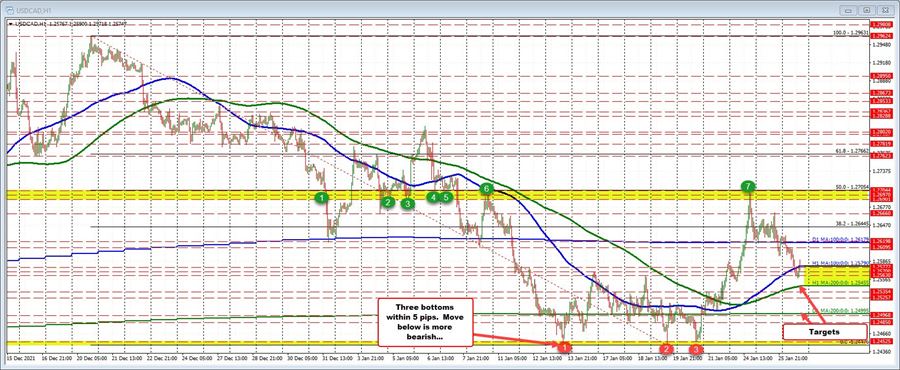The image size is (900, 370).
Task: Click the '61.8 - 1.27662' Fibonacci label
Action: 853,152
